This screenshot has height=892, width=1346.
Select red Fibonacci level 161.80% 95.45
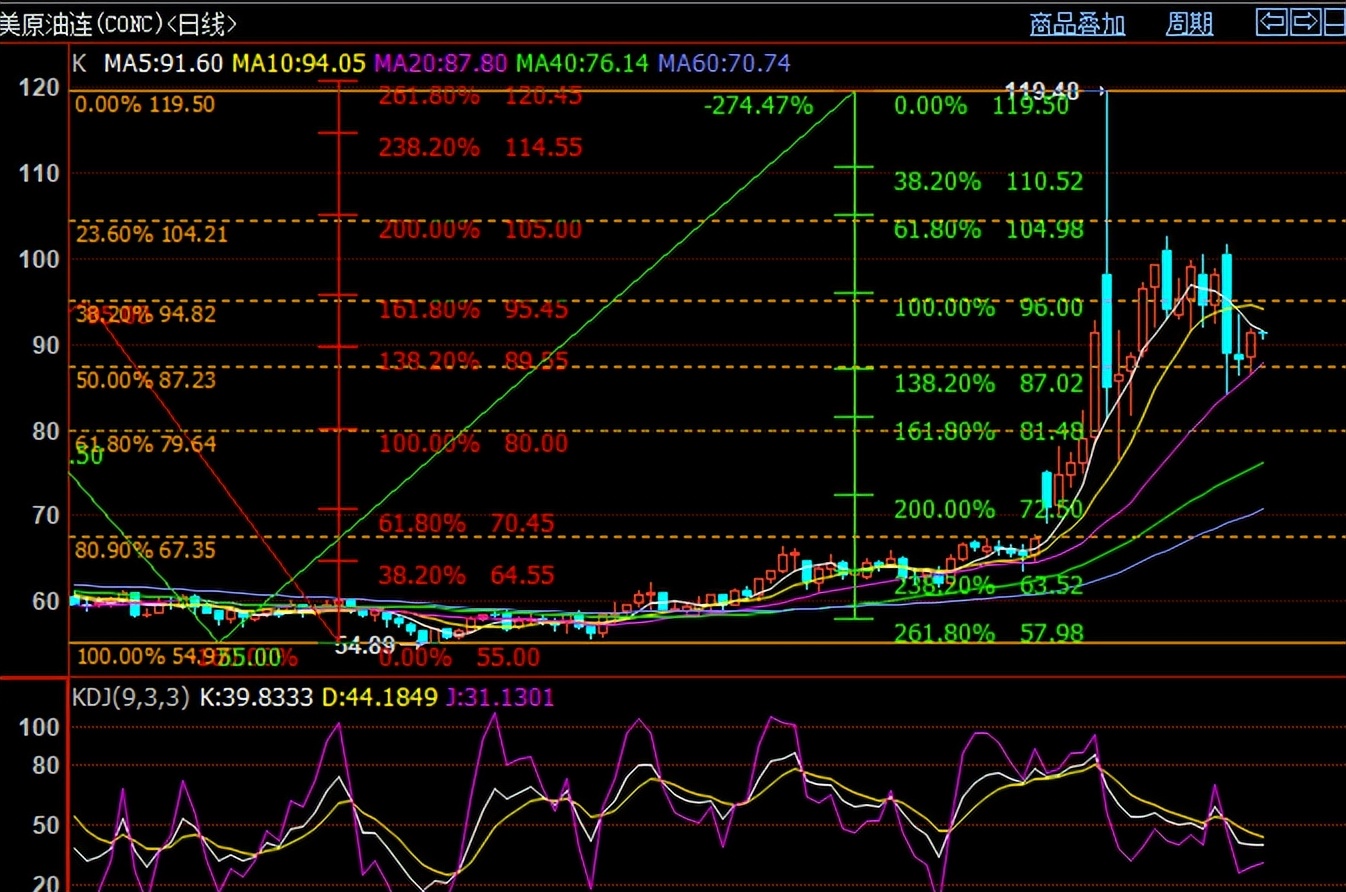(473, 309)
